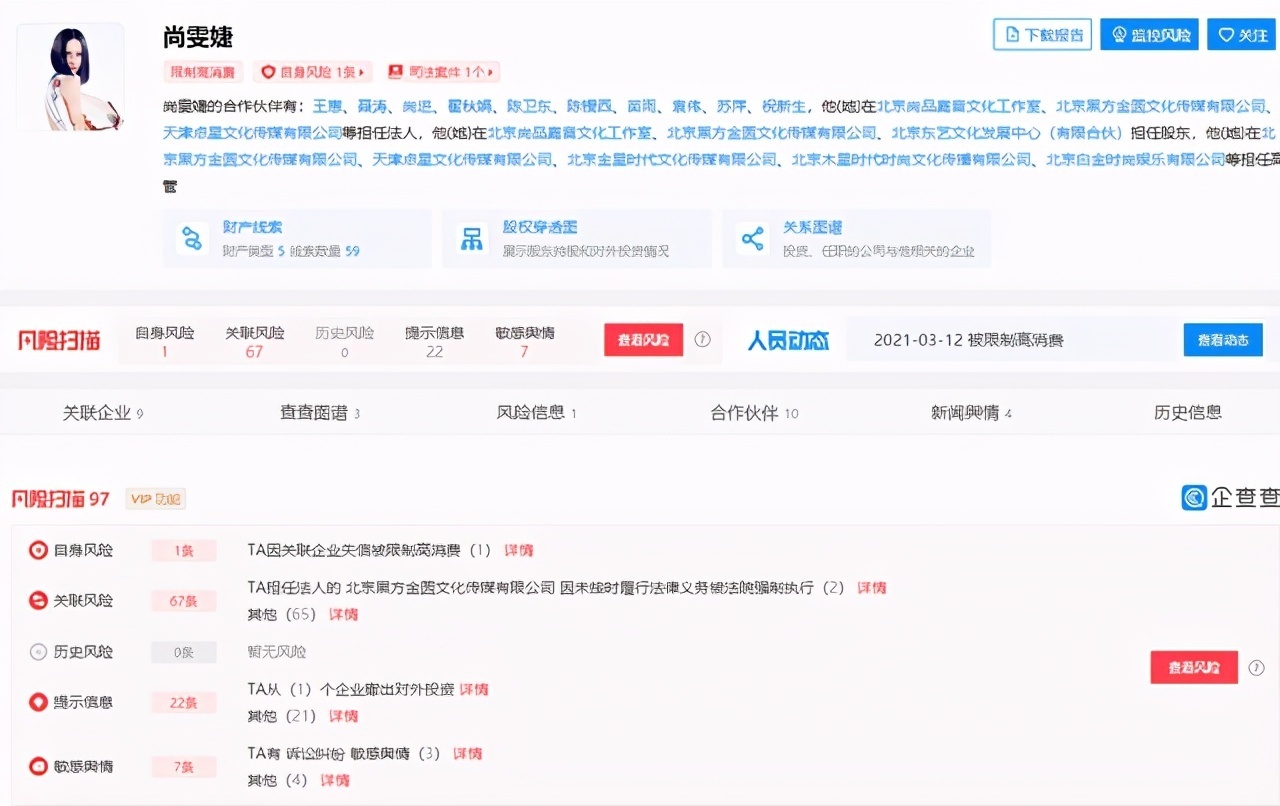Open the 关联企业 tab
Screen dimensions: 1280x806
(102, 413)
